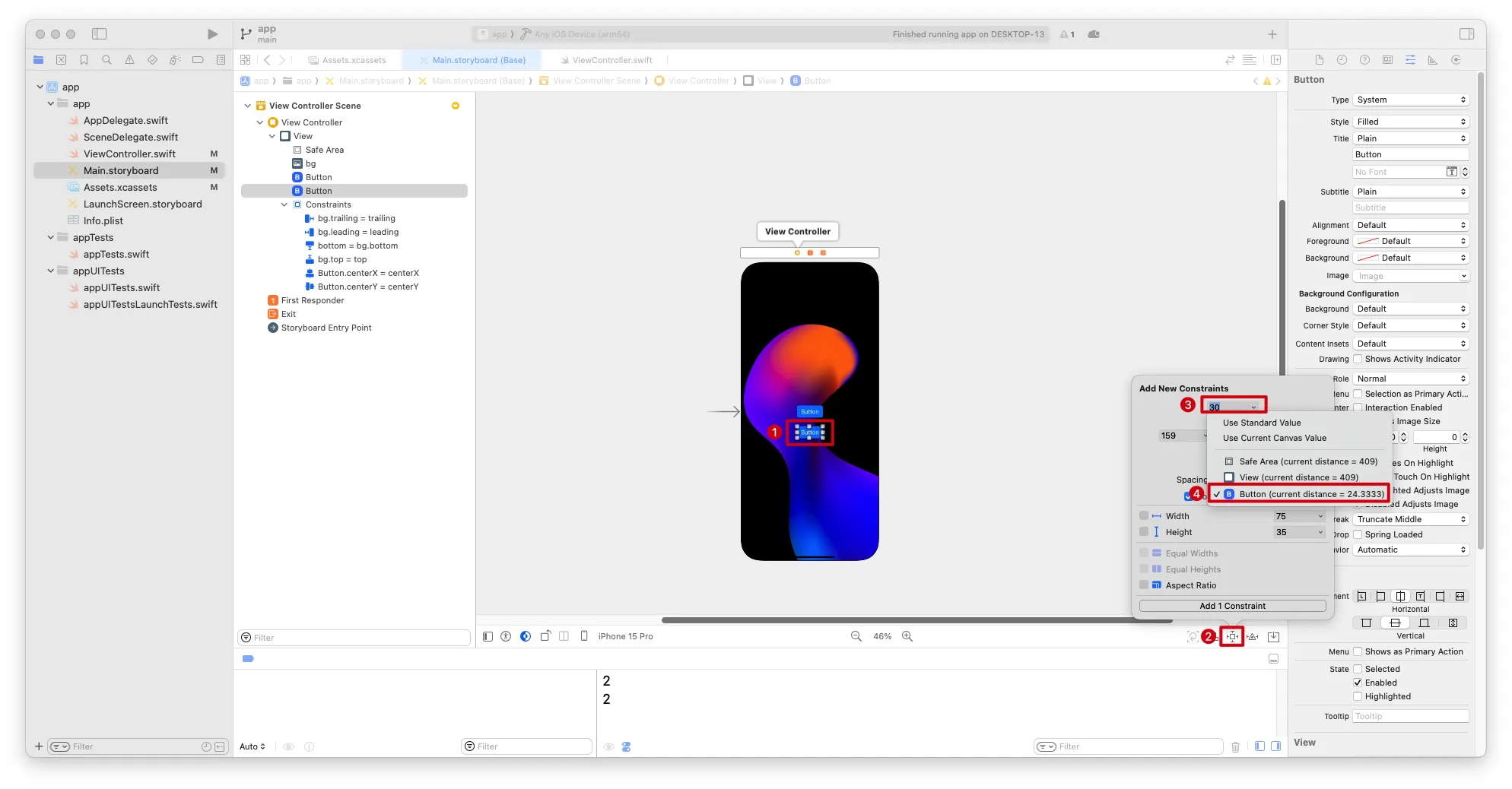Click the Embed In icon in the canvas bar
Image resolution: width=1512 pixels, height=789 pixels.
[1273, 636]
